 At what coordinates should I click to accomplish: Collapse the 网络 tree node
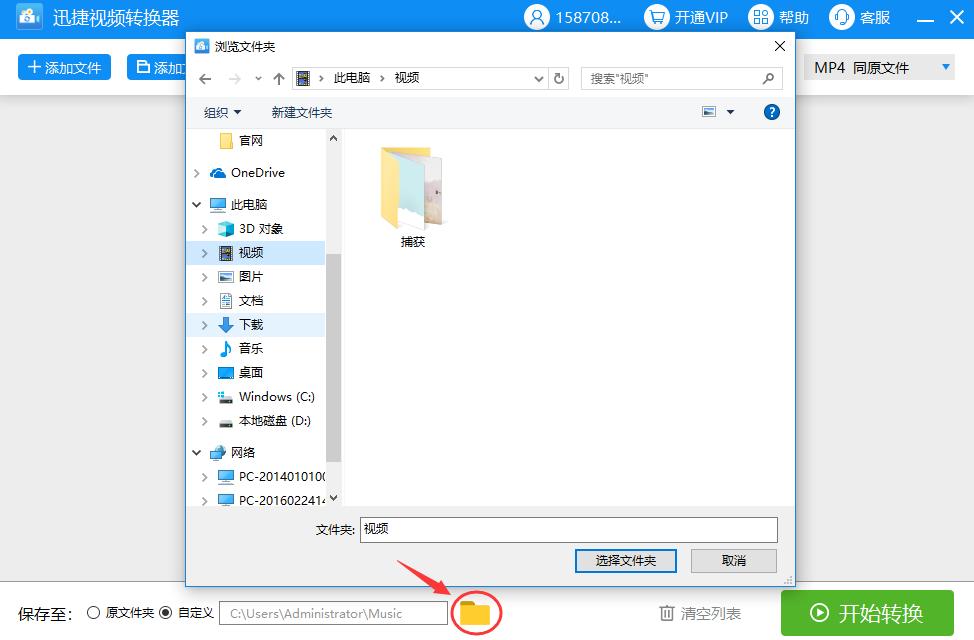[197, 453]
